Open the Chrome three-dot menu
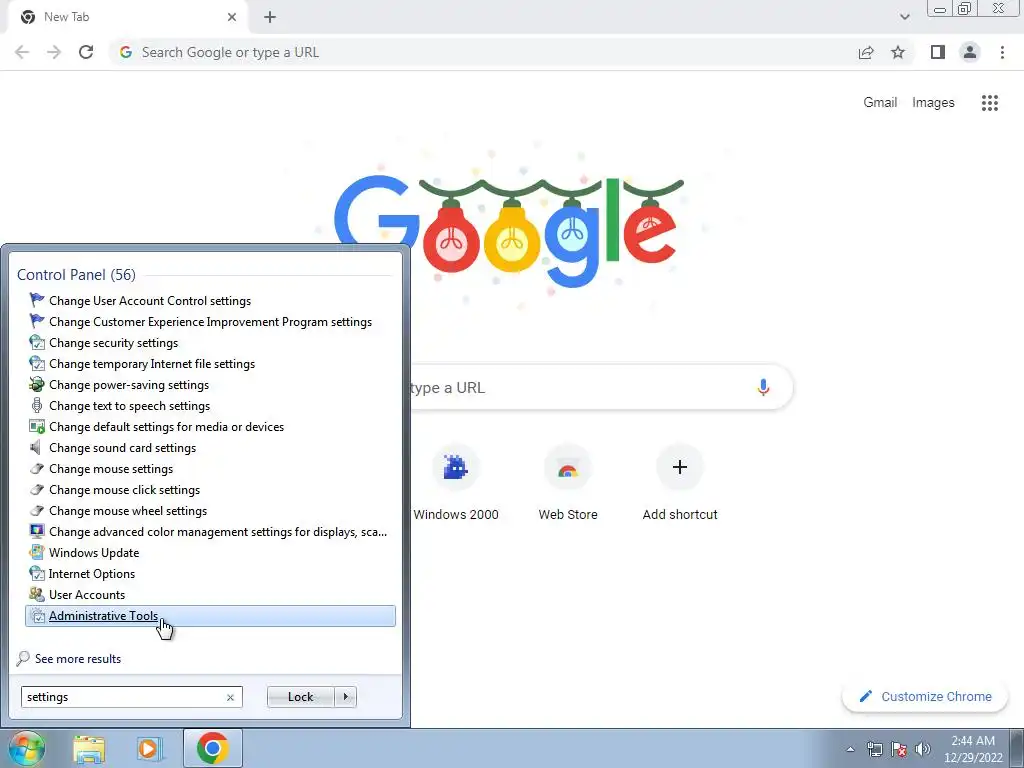Image resolution: width=1024 pixels, height=768 pixels. 1002,52
